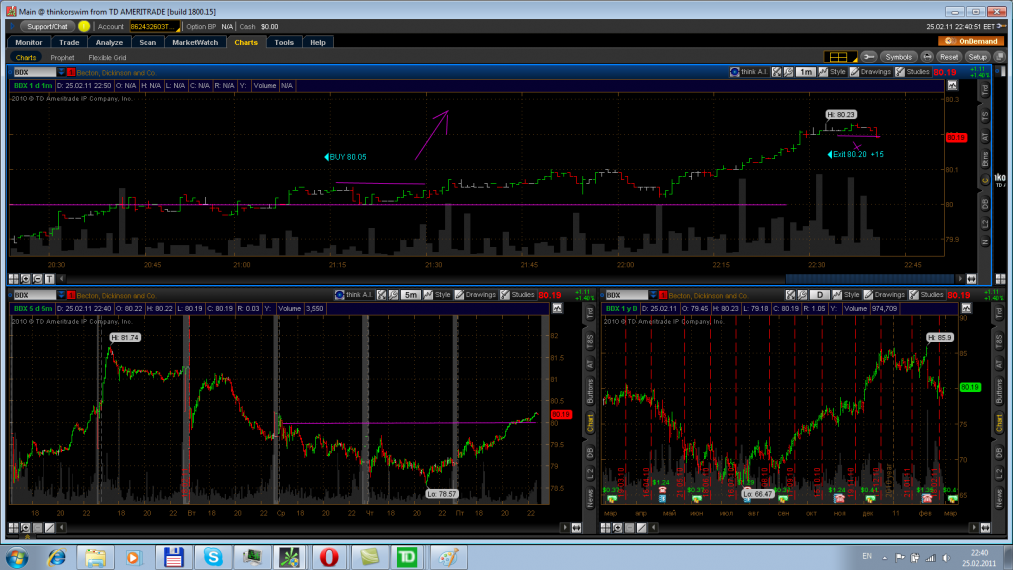Open Drawings menu in 5m chart

tap(475, 295)
